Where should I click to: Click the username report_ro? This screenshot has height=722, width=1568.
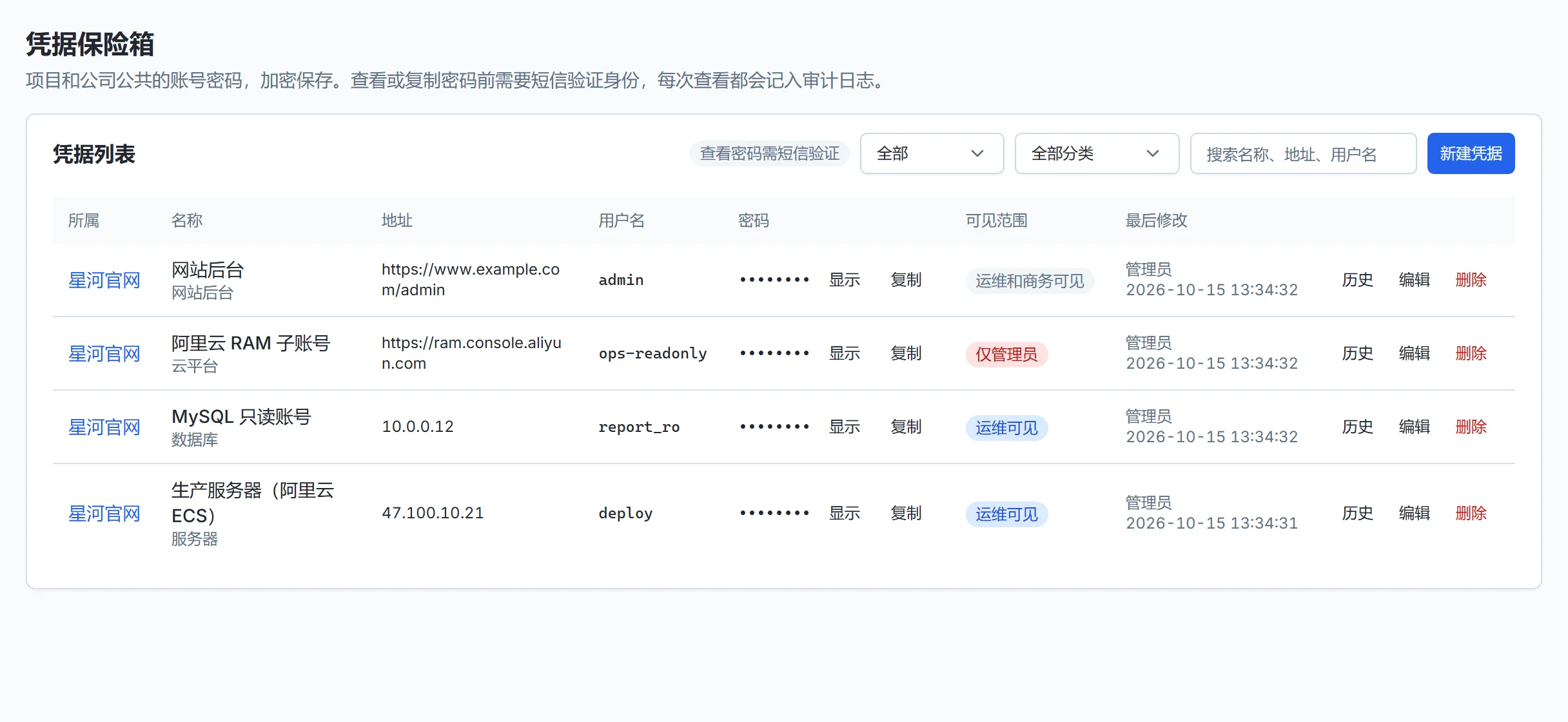coord(639,427)
